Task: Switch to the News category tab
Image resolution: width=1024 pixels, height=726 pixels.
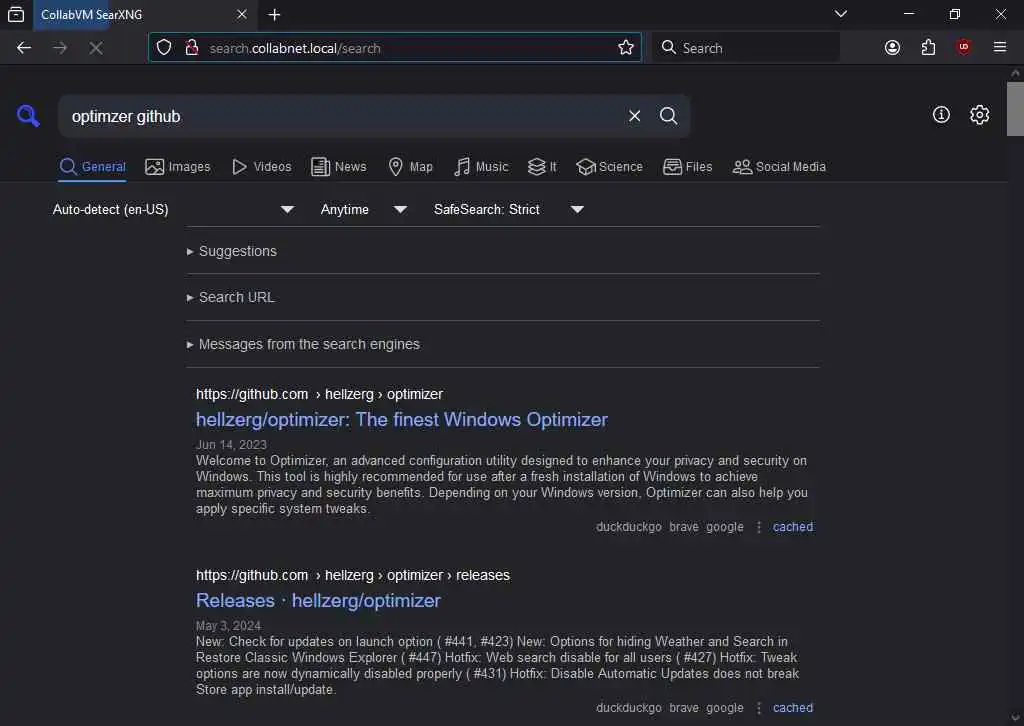Action: click(339, 167)
